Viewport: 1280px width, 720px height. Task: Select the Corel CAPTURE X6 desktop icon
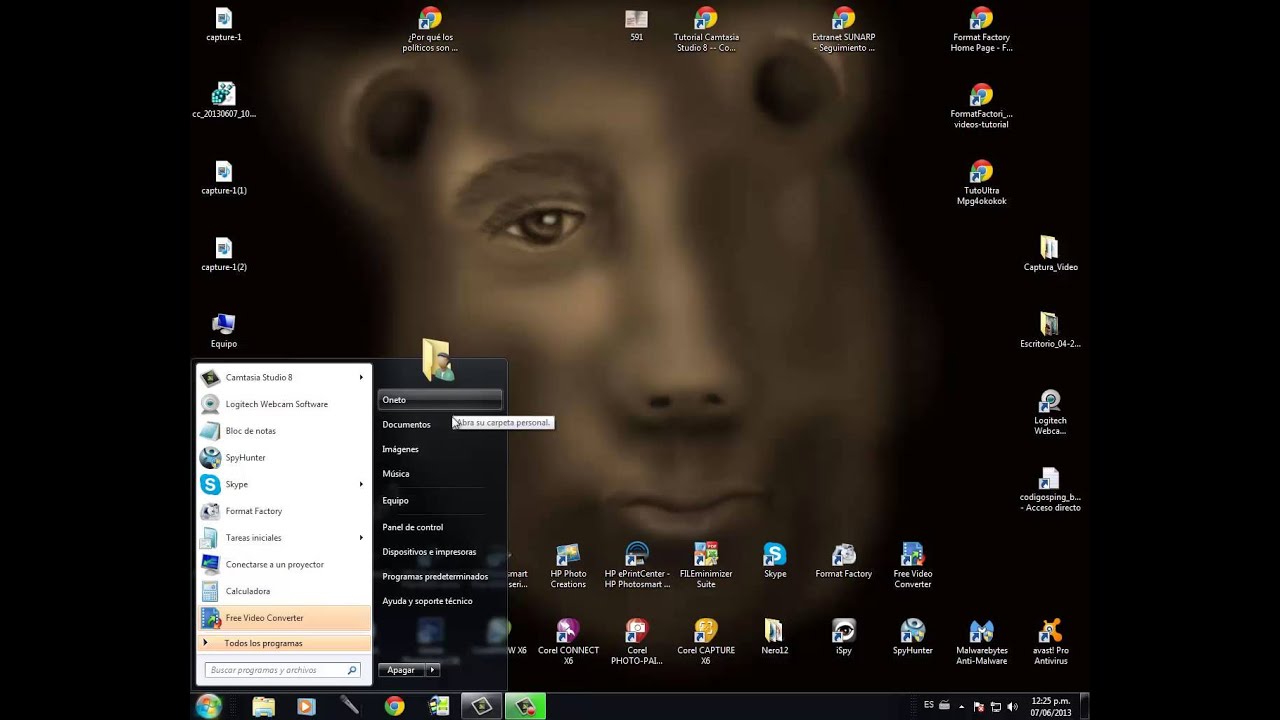click(x=706, y=642)
